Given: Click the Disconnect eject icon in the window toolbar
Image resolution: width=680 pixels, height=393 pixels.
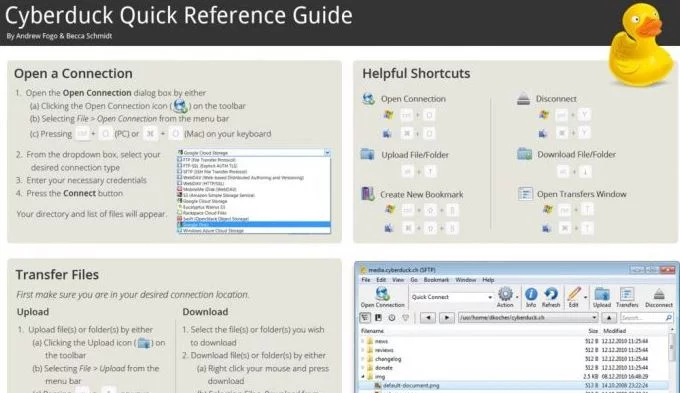Looking at the screenshot, I should click(x=659, y=294).
